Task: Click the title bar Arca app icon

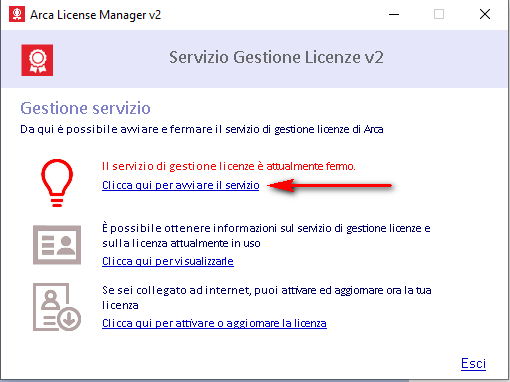Action: tap(17, 14)
